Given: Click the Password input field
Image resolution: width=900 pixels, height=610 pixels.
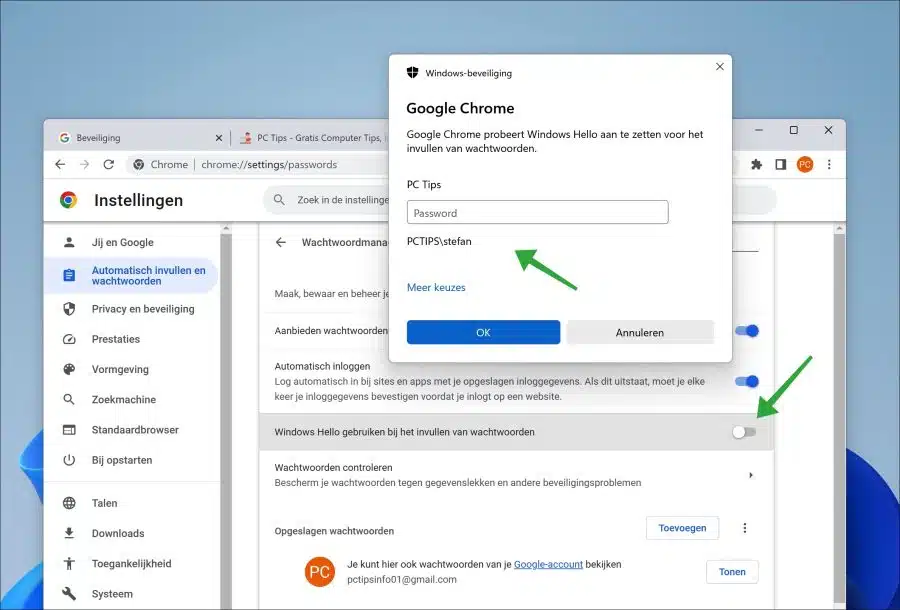Looking at the screenshot, I should [537, 212].
